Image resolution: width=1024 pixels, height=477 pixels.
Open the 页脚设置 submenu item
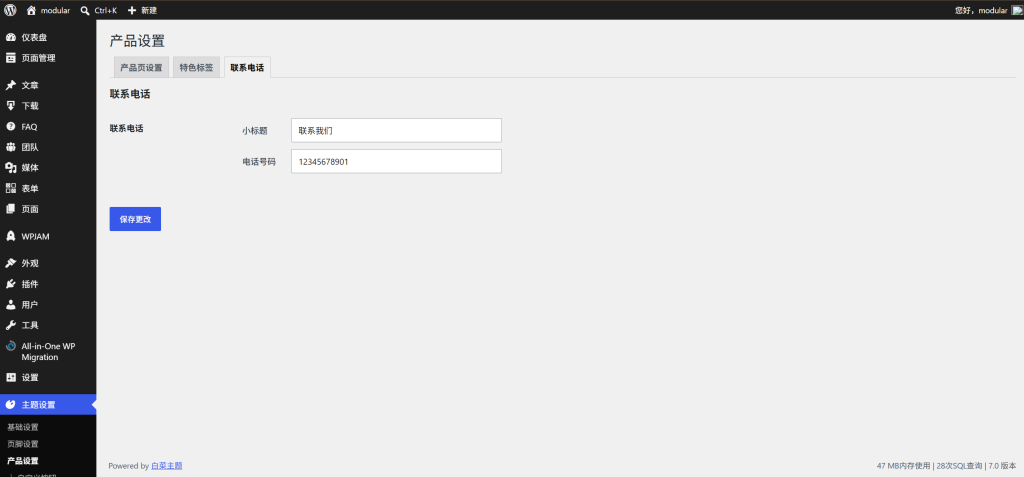(x=23, y=444)
